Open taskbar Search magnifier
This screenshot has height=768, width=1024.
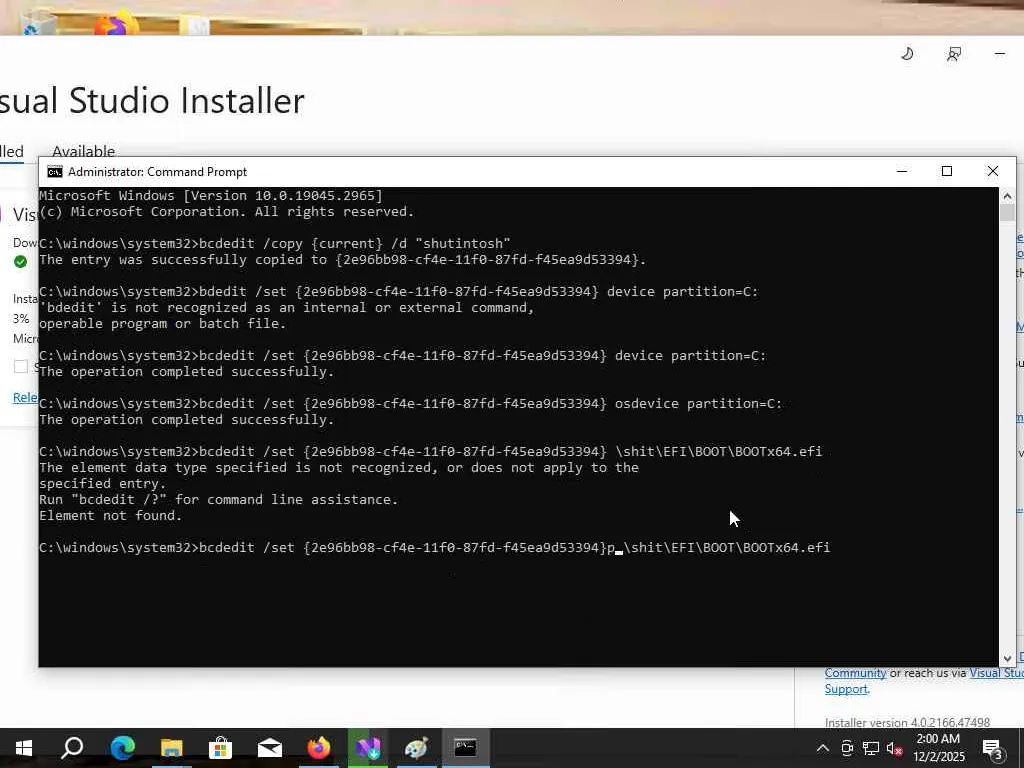tap(72, 748)
